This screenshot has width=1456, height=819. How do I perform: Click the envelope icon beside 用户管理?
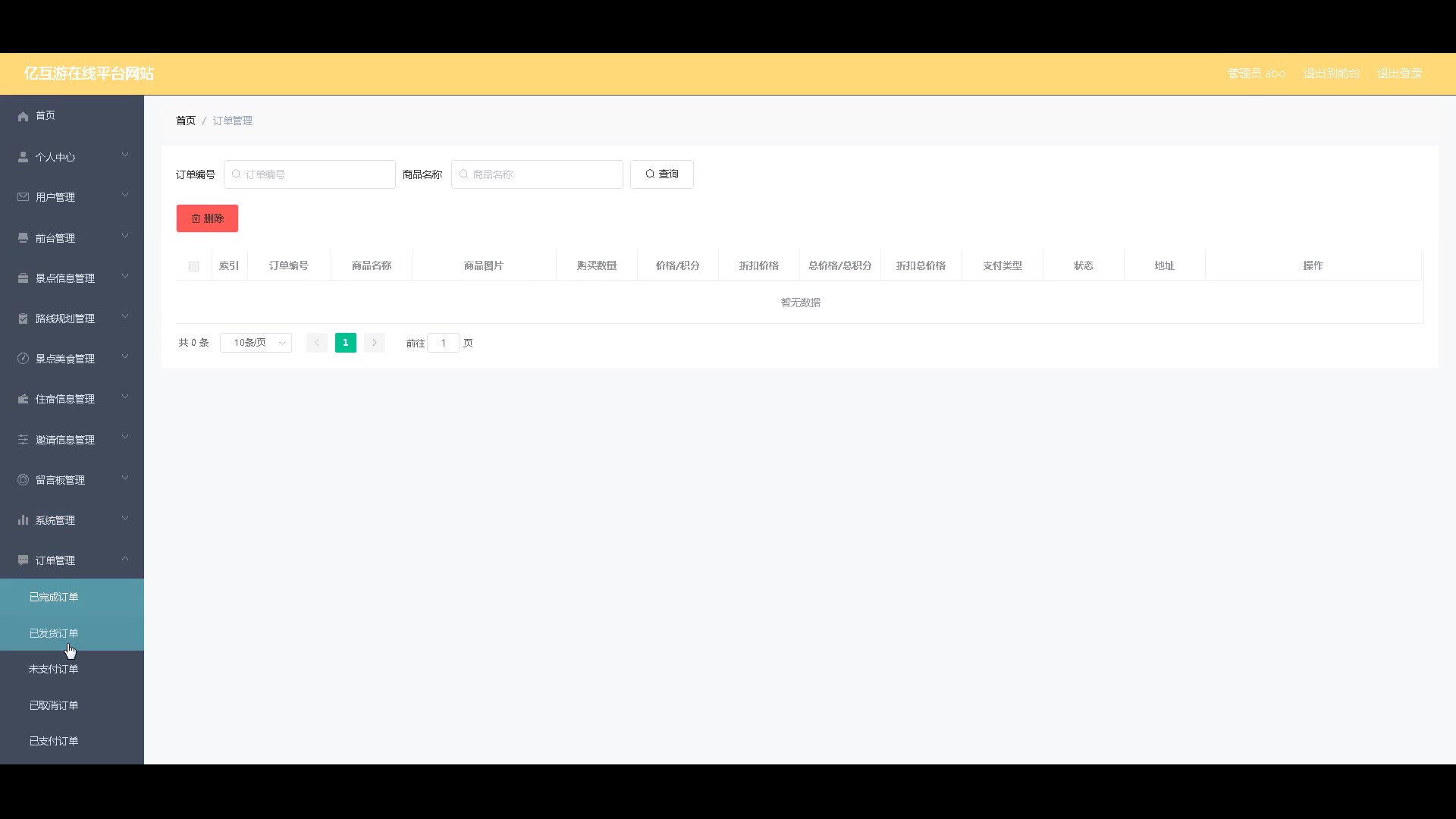click(23, 197)
